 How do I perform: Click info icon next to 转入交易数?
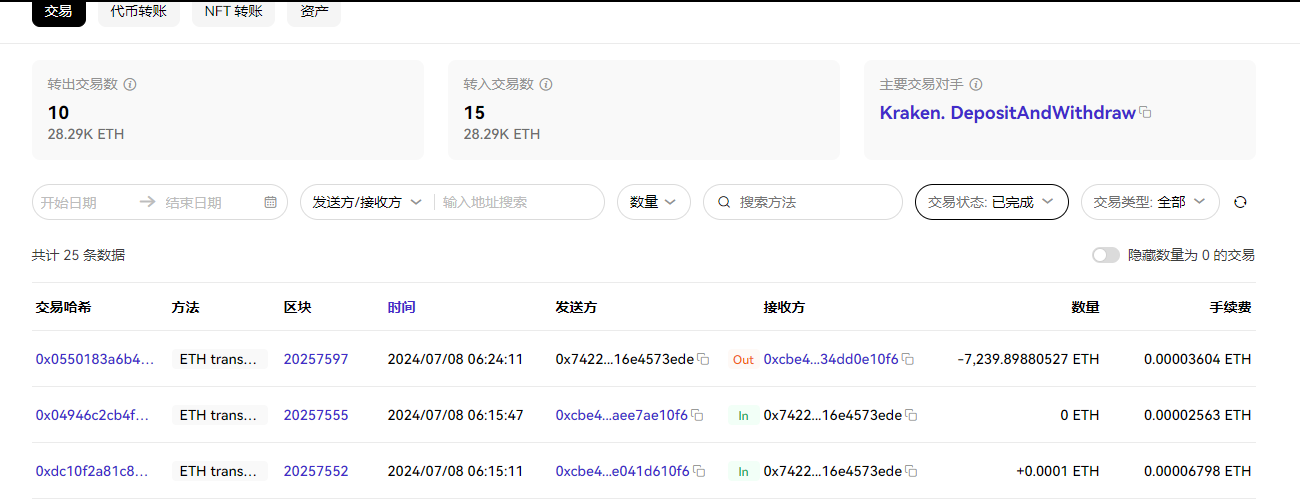point(546,85)
